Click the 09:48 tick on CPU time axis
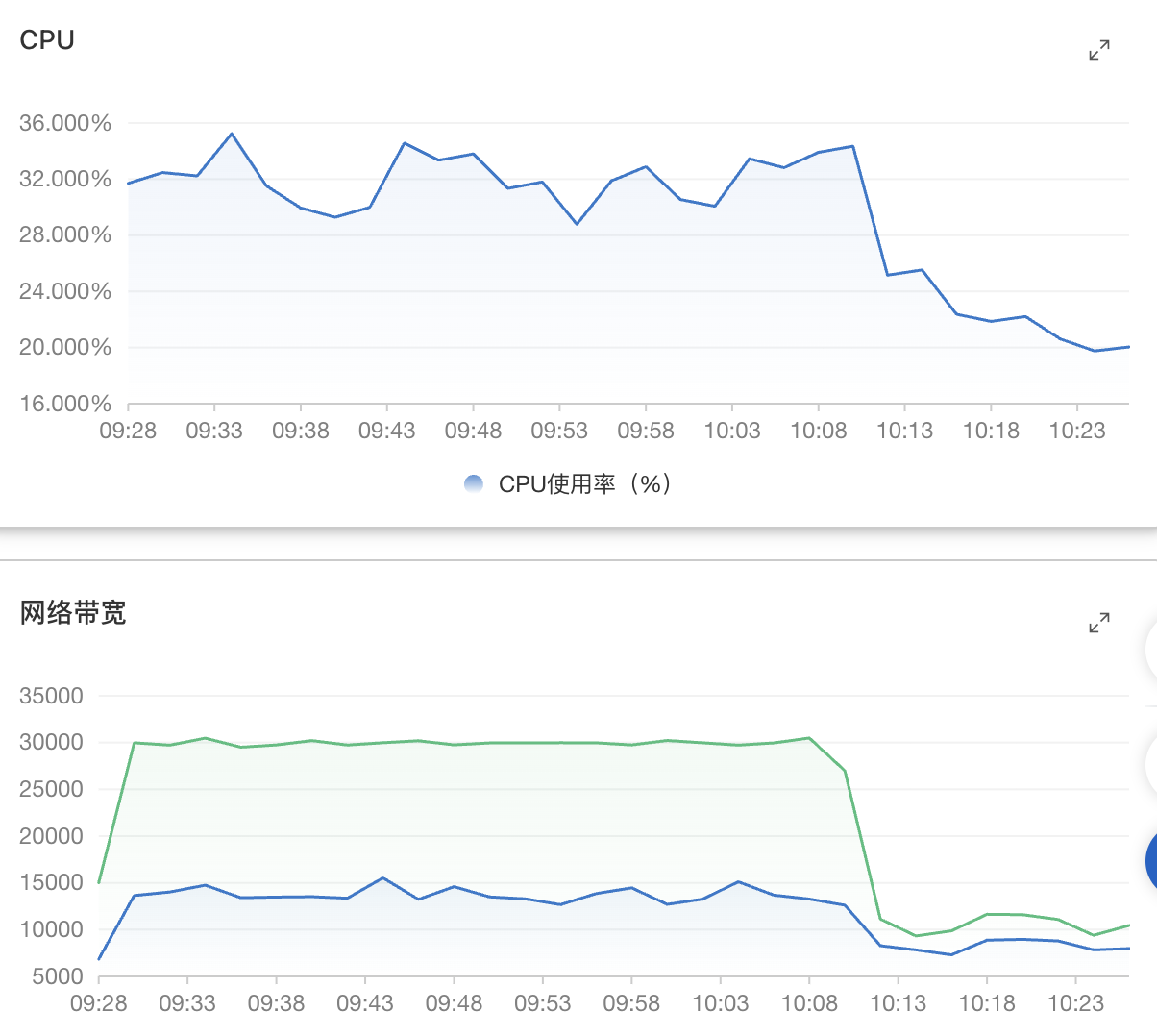 point(473,431)
